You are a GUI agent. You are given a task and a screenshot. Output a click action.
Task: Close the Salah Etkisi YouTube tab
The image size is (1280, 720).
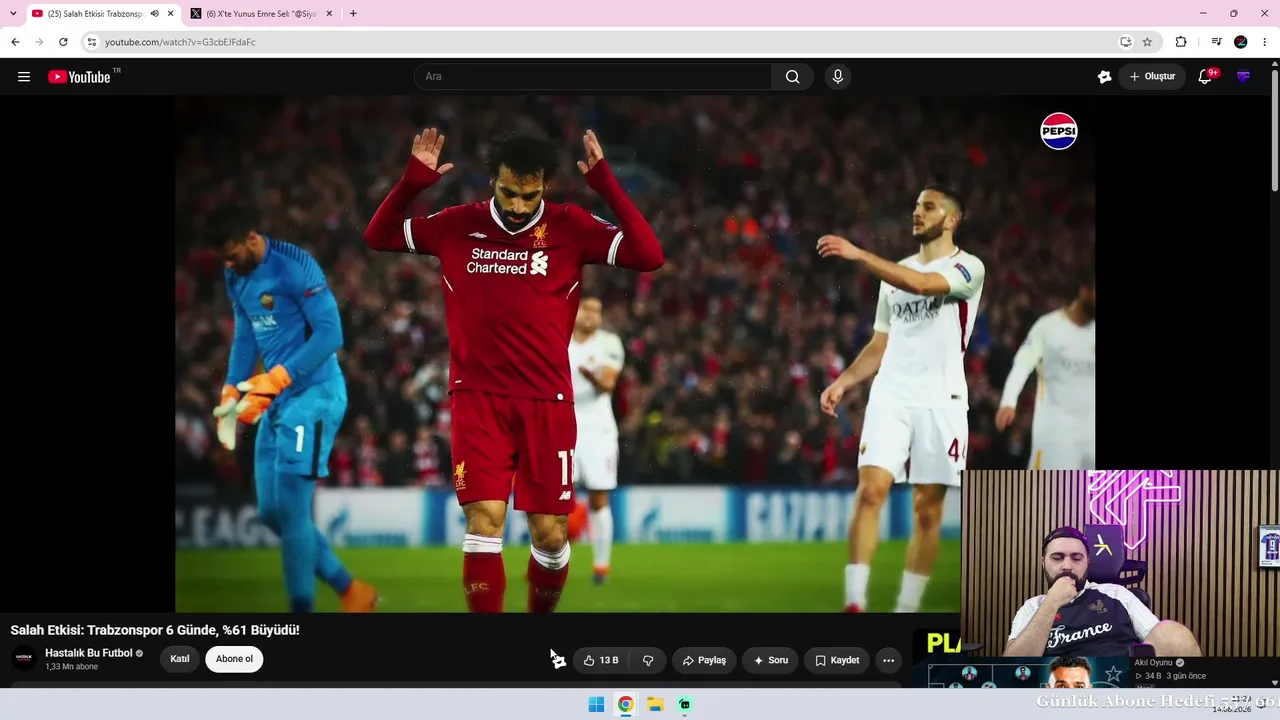170,14
